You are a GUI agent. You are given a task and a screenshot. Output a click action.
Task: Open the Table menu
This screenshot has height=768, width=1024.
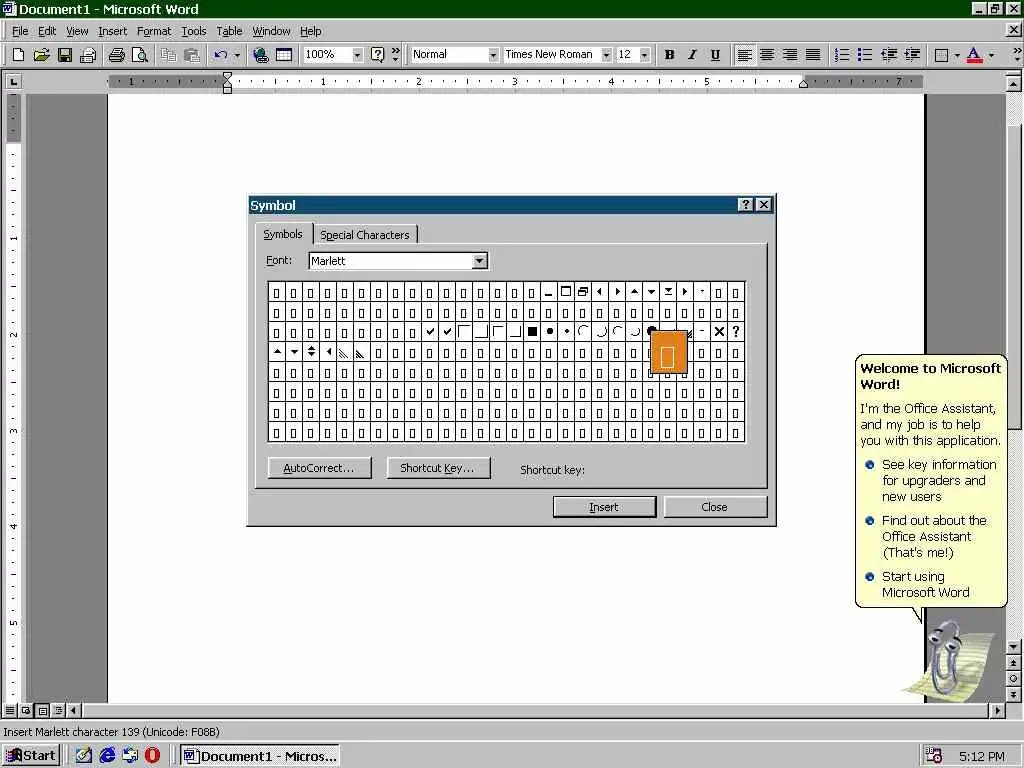(x=229, y=31)
